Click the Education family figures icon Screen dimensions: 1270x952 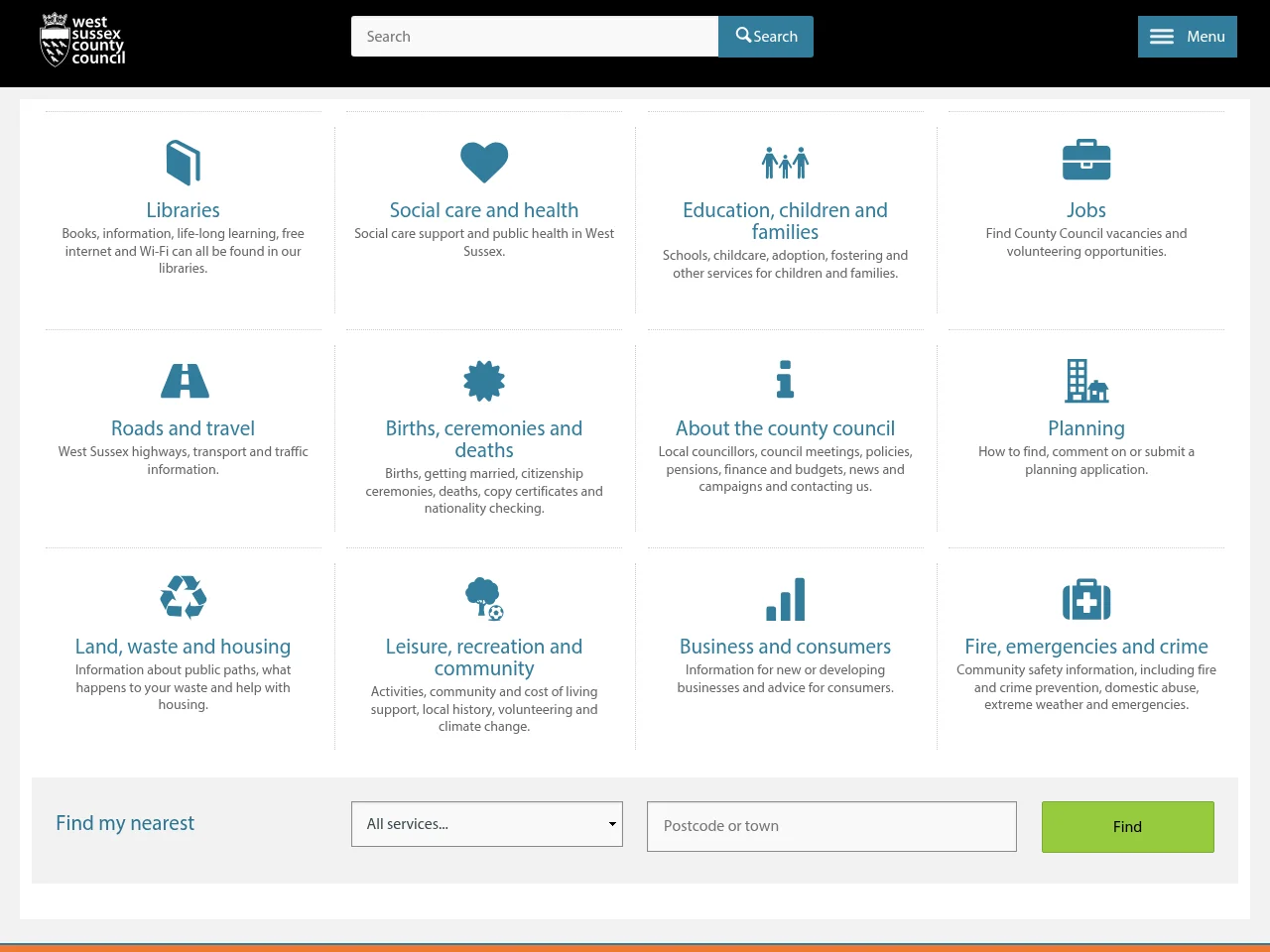(x=786, y=163)
